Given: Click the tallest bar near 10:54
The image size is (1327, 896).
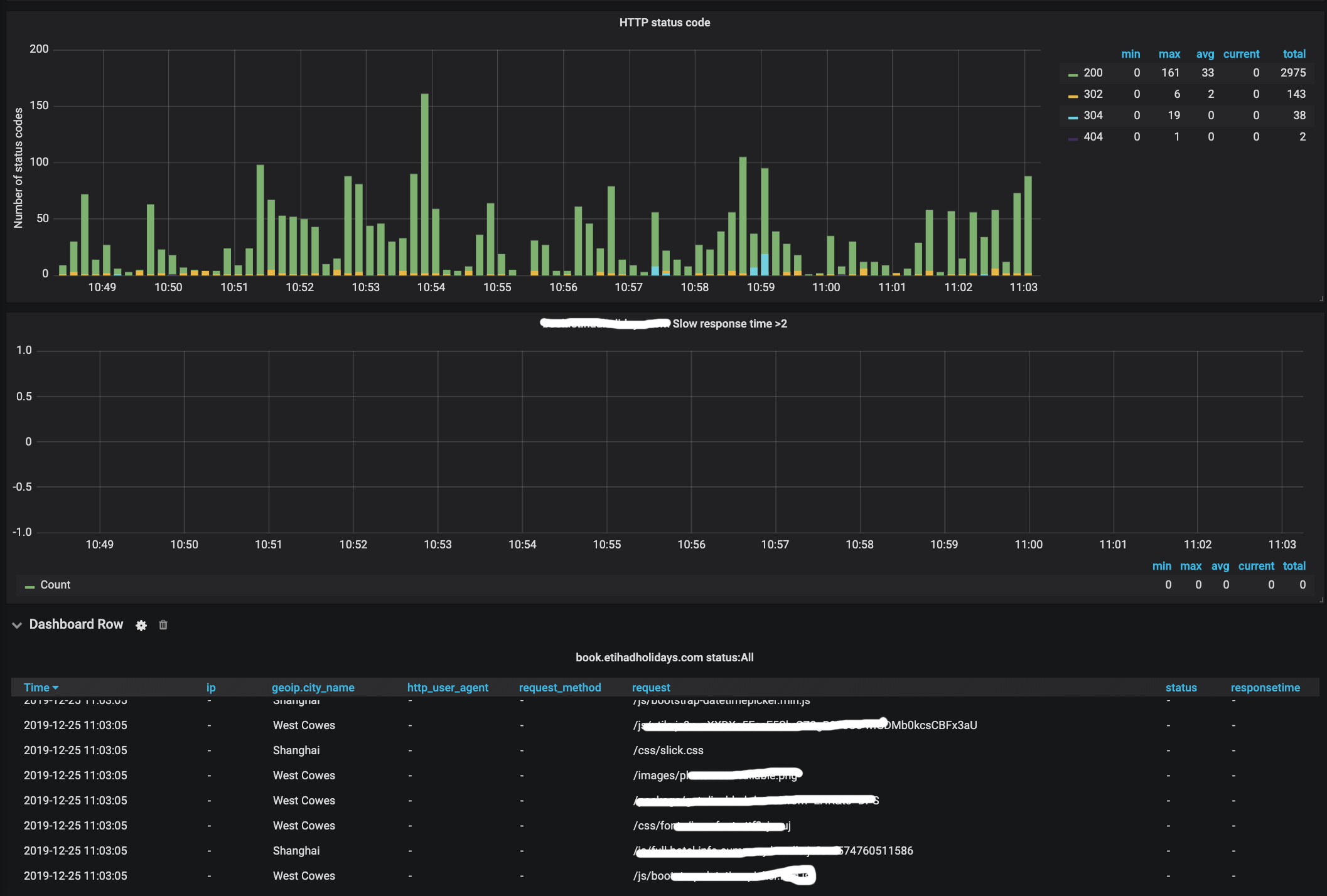Looking at the screenshot, I should tap(425, 182).
